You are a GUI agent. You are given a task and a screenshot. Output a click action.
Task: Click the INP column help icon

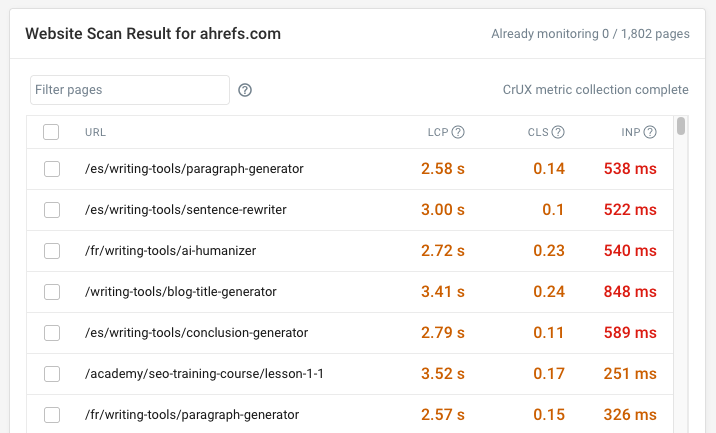pos(650,132)
